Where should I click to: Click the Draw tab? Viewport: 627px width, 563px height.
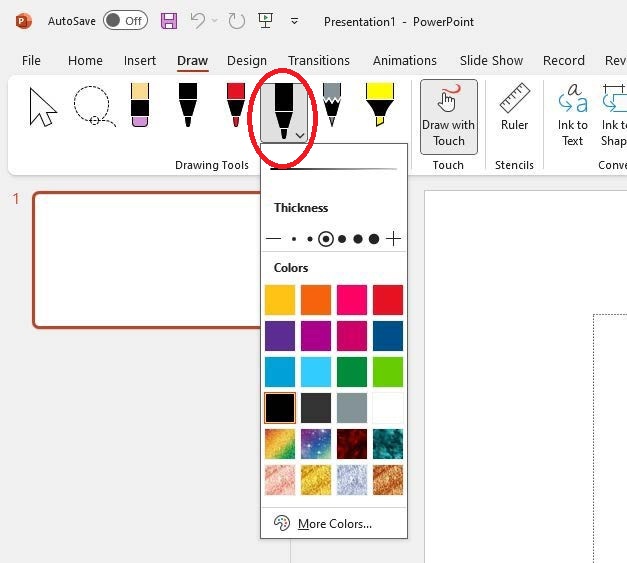click(192, 60)
